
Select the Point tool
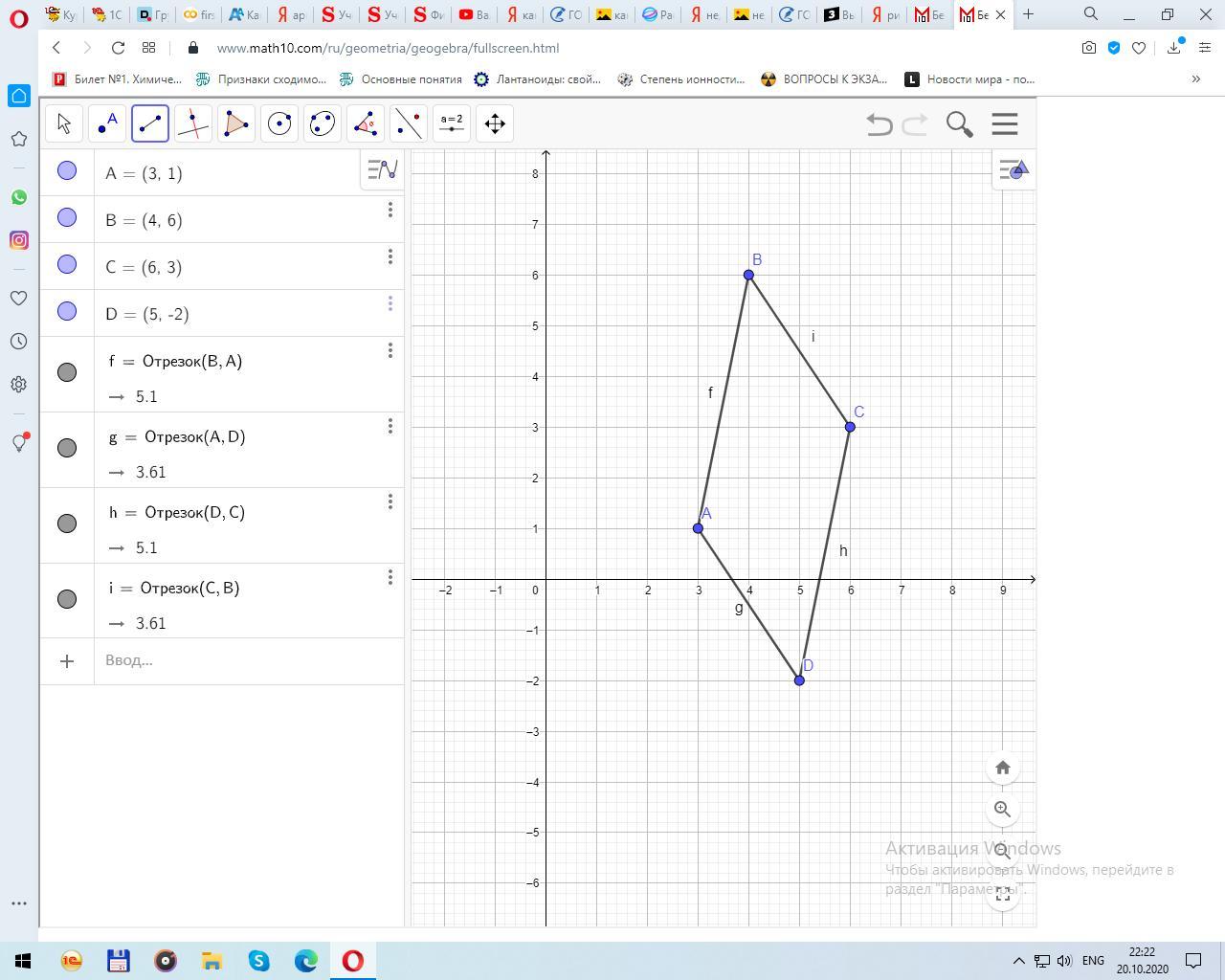click(x=107, y=123)
